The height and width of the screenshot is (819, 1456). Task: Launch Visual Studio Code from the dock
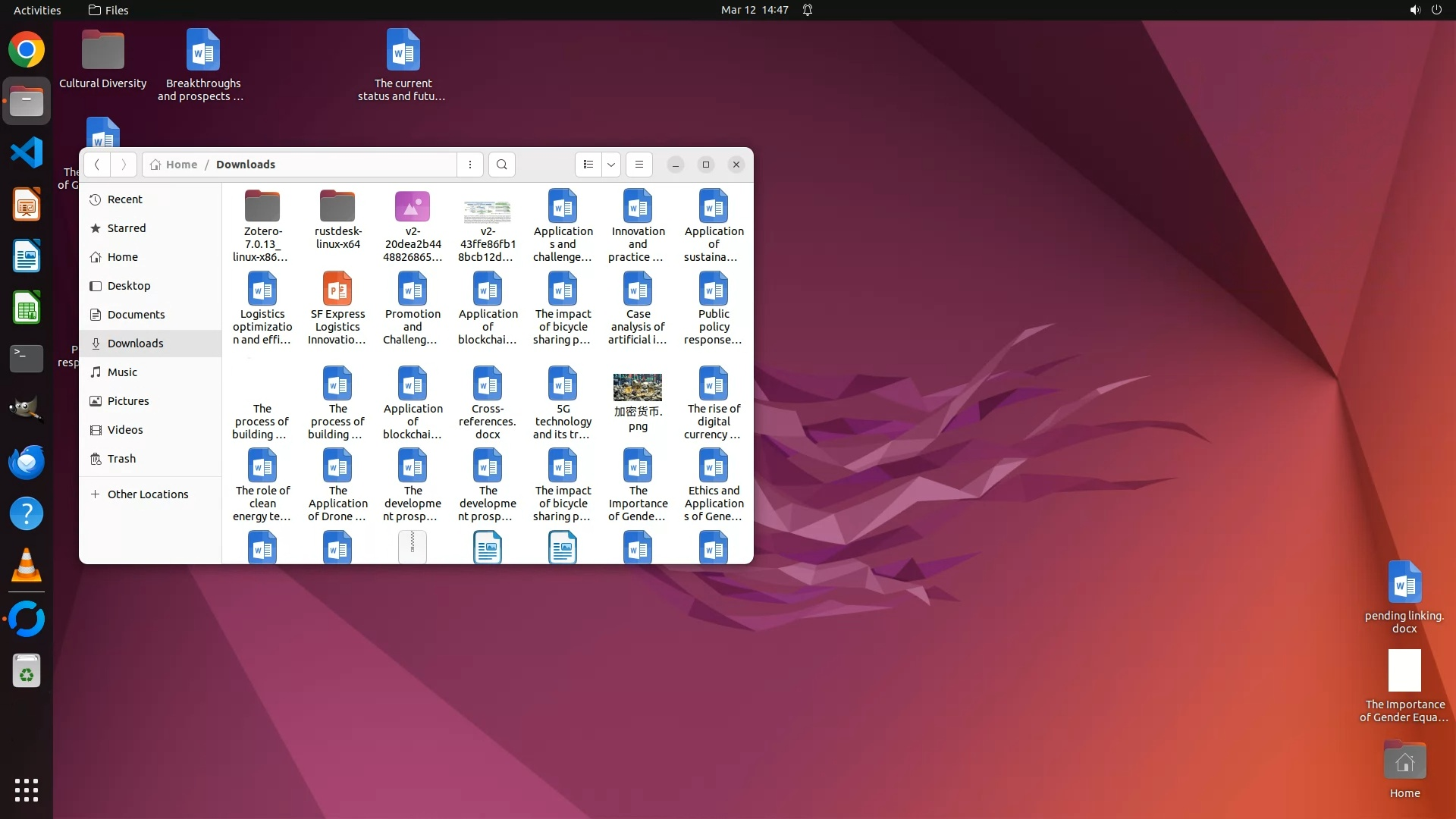pos(27,153)
